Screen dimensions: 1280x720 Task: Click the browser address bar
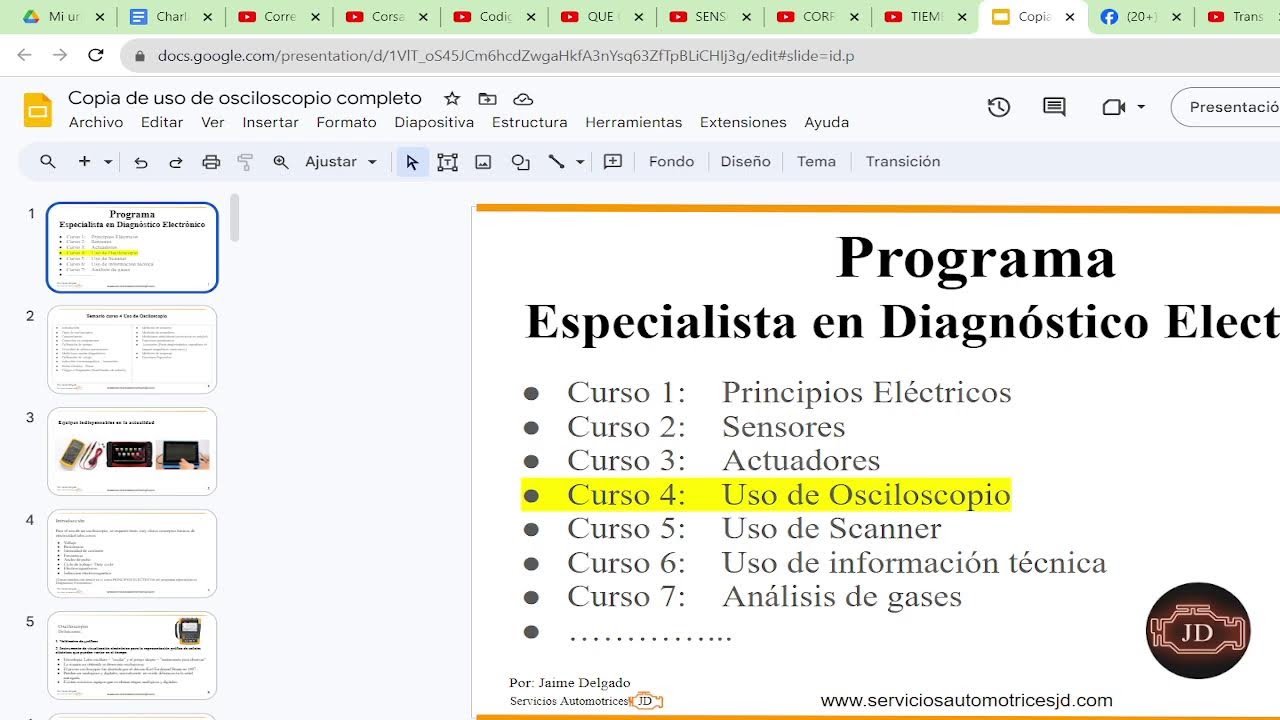(x=700, y=56)
